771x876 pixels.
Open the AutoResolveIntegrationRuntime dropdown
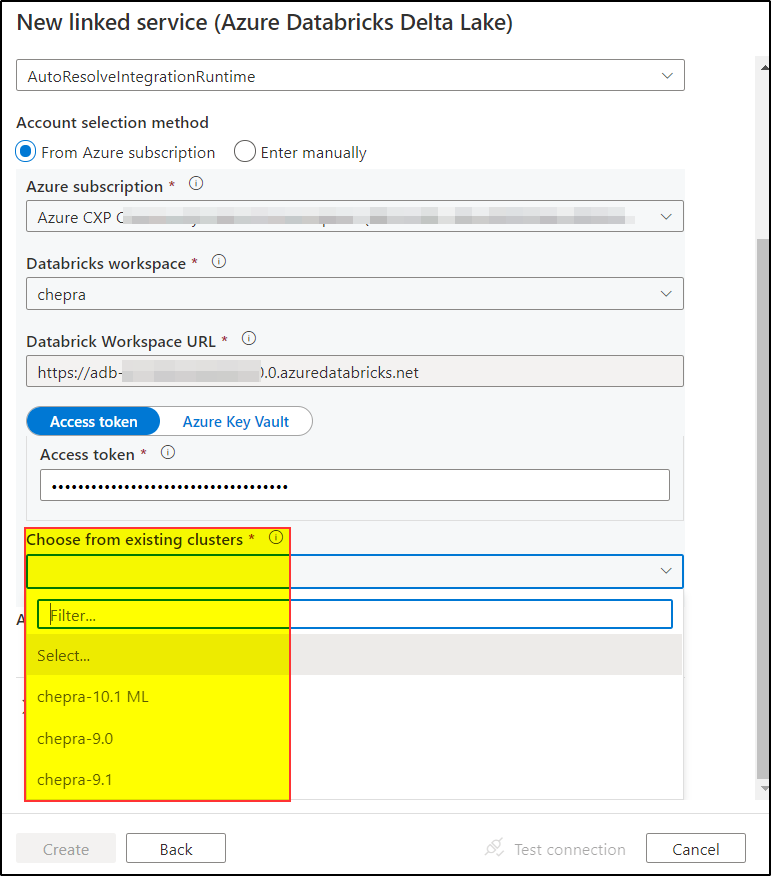coord(350,75)
